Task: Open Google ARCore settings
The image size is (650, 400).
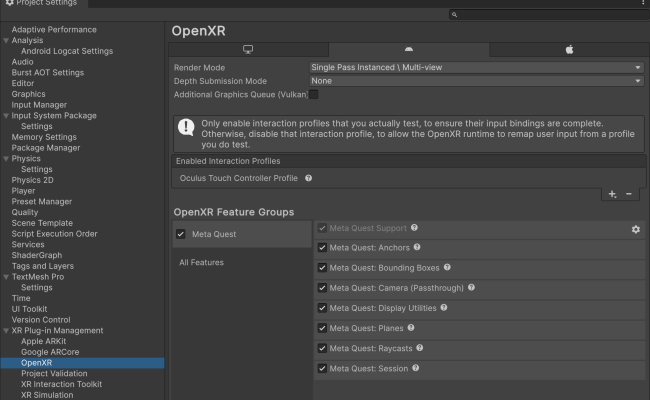Action: 50,352
